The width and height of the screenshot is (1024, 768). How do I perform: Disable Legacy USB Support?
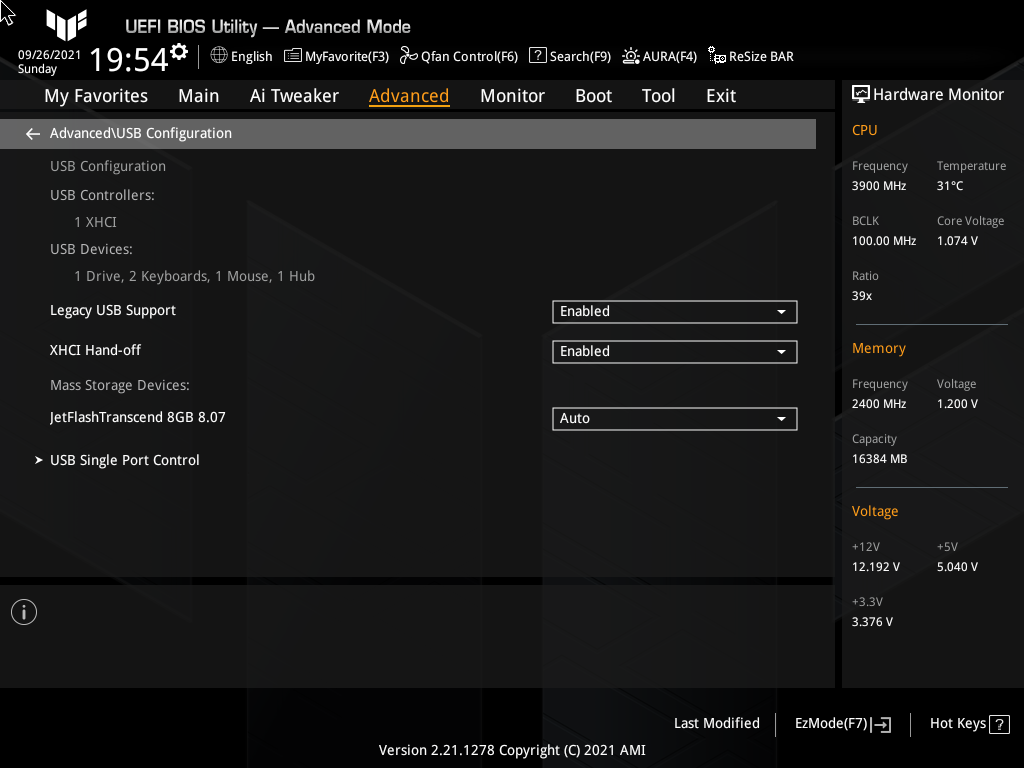coord(674,311)
